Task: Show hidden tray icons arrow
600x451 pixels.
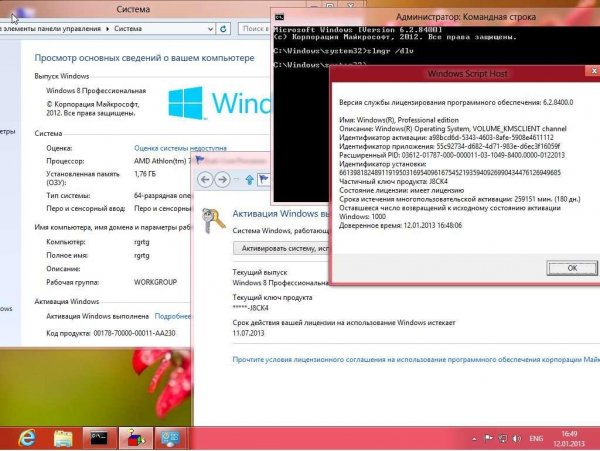Action: [474, 439]
